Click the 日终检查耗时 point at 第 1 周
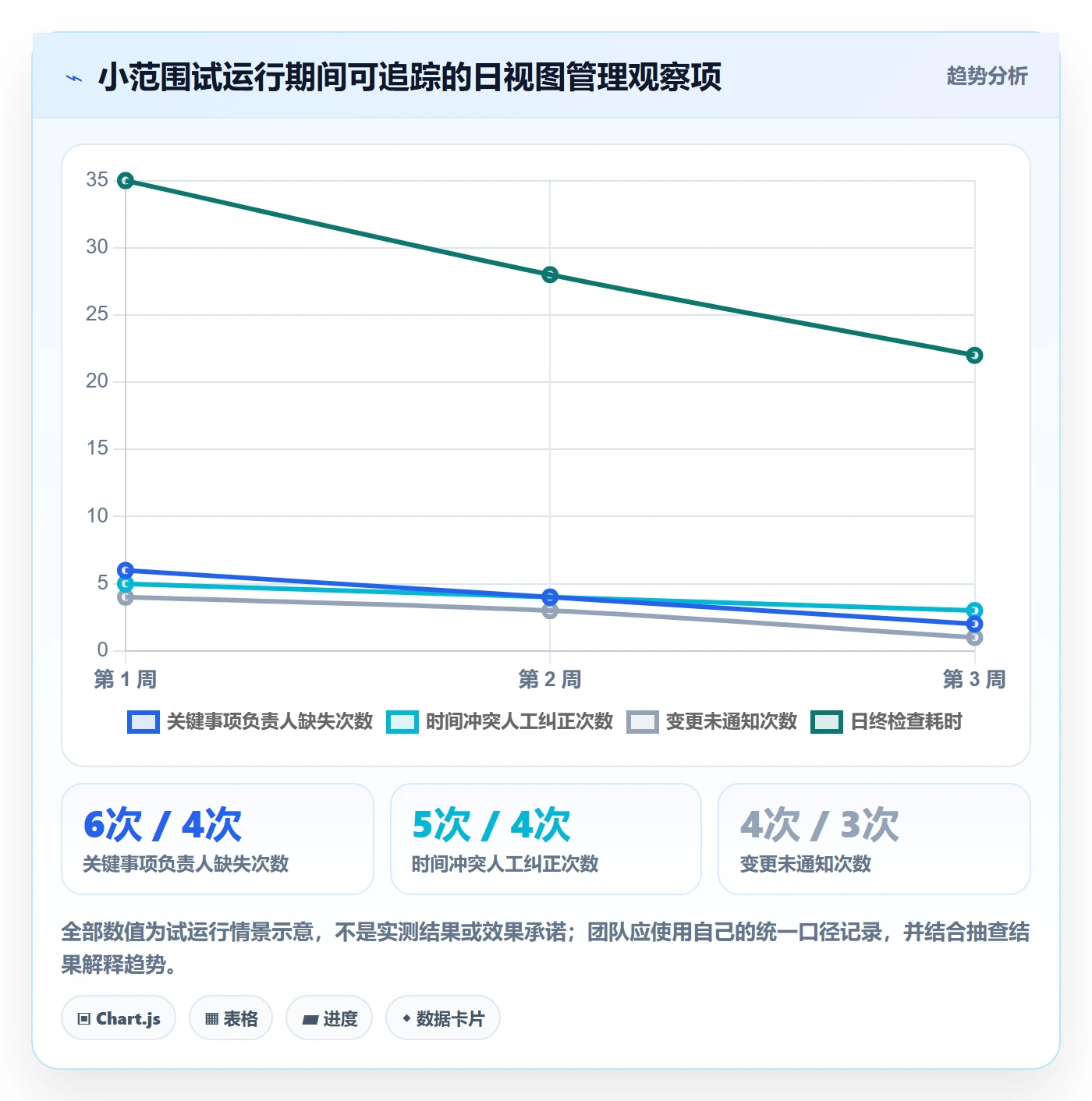1092x1101 pixels. tap(125, 181)
